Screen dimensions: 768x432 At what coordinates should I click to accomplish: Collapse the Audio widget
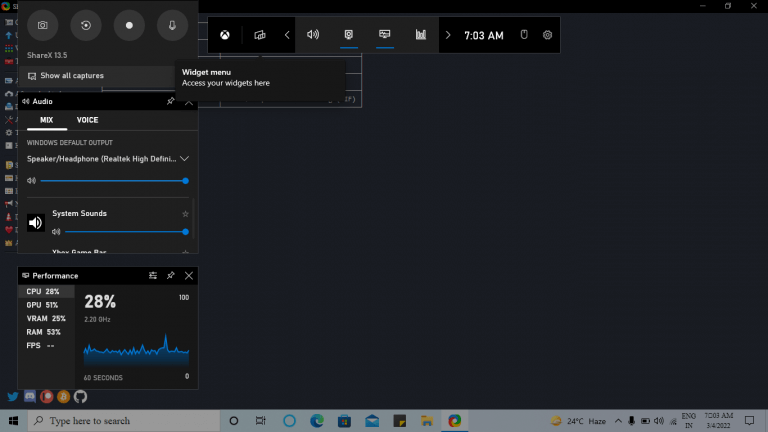coord(189,102)
